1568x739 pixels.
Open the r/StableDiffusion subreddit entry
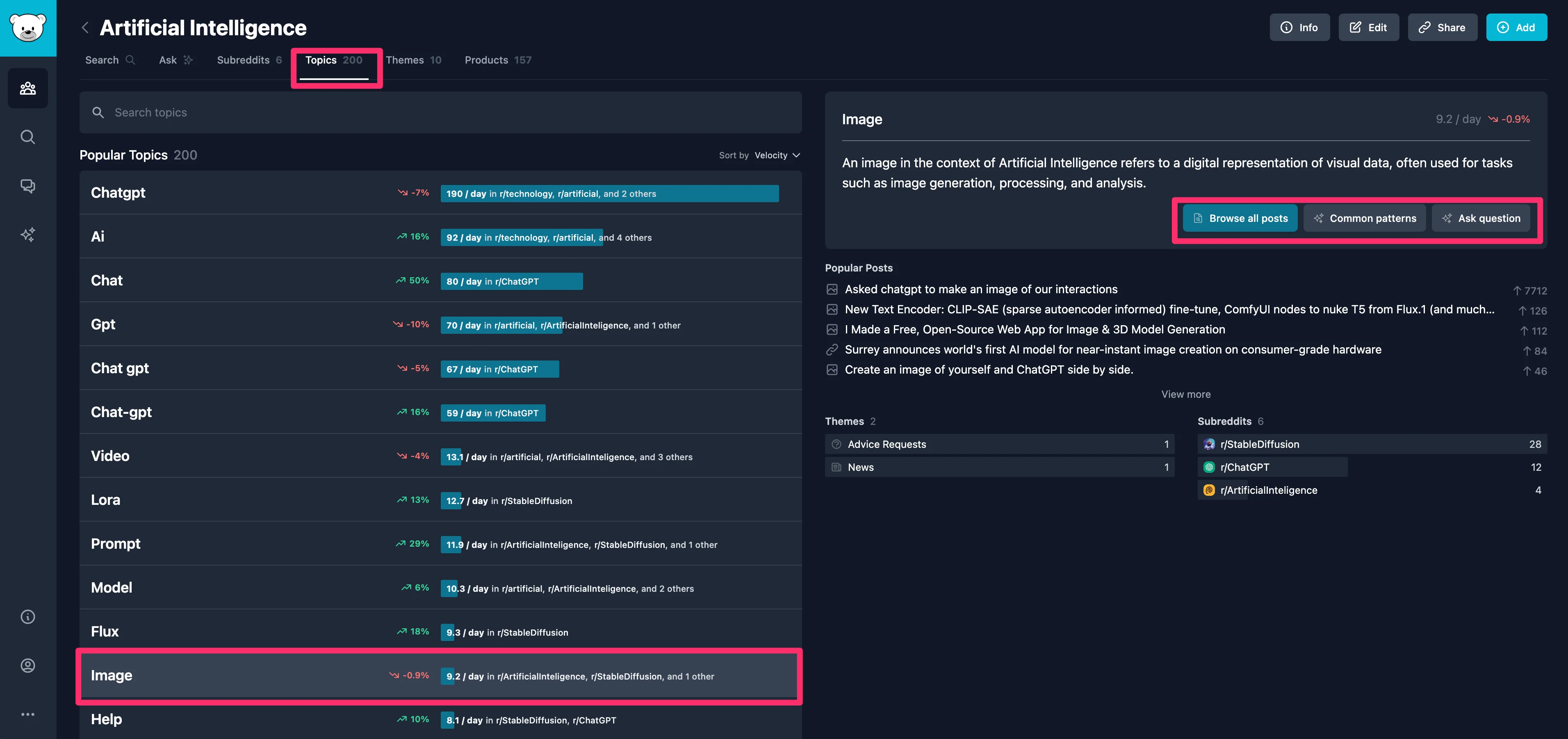pyautogui.click(x=1259, y=445)
